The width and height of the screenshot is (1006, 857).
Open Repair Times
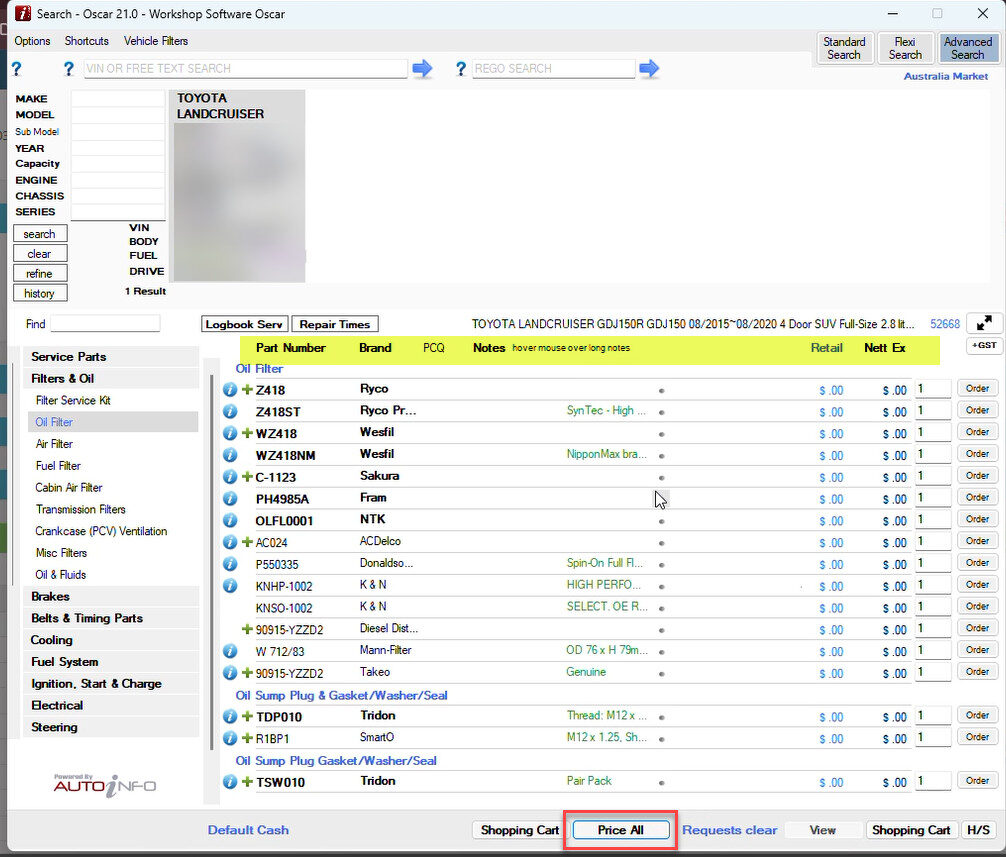tap(335, 324)
